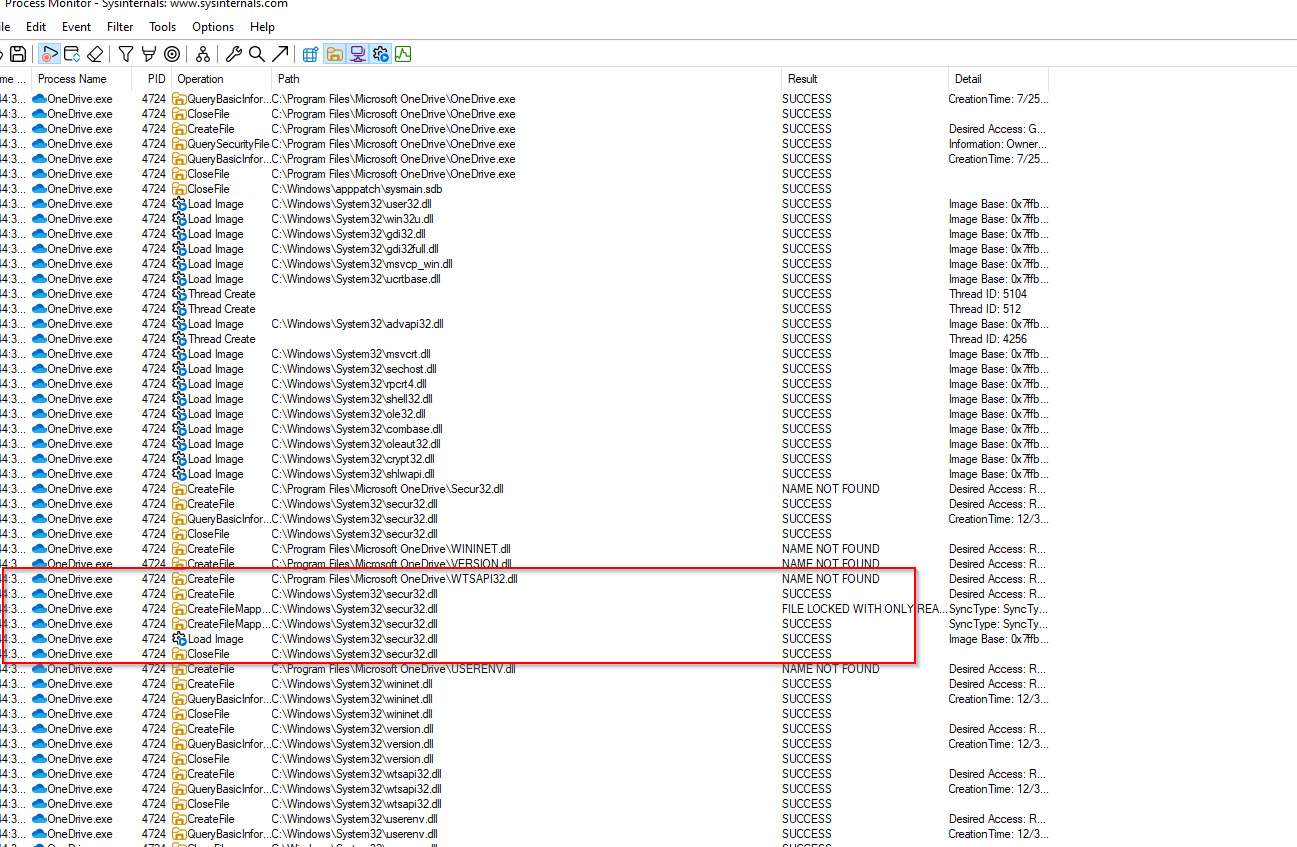Click the Load Image icon for user32.dll

(180, 204)
